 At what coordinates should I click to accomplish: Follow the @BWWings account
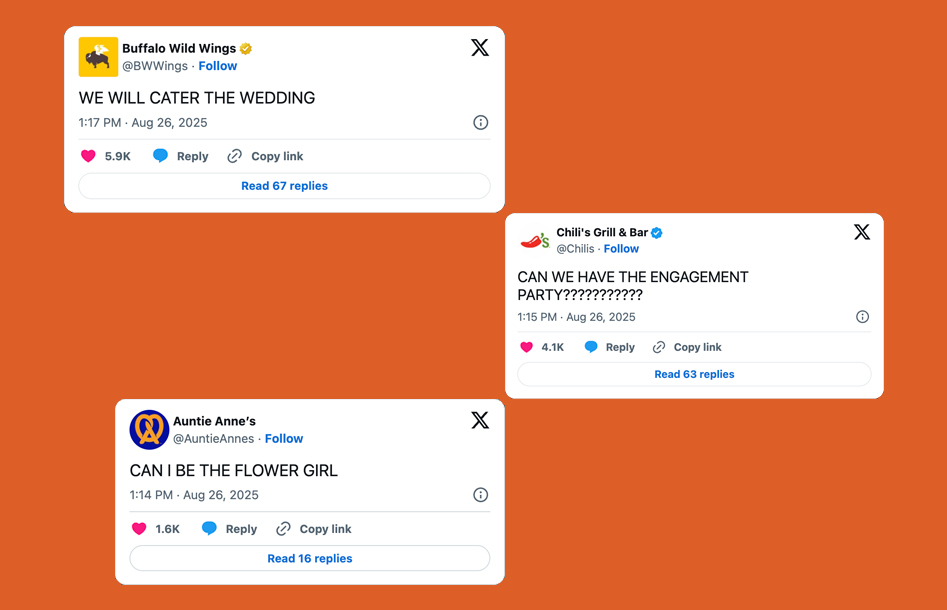(x=217, y=66)
